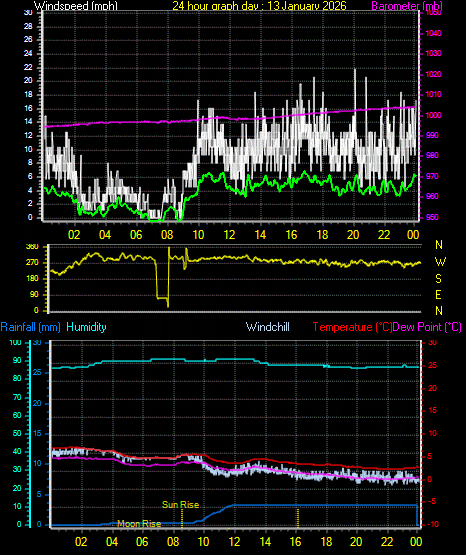Click the 24 mph windspeed axis label

pyautogui.click(x=28, y=53)
